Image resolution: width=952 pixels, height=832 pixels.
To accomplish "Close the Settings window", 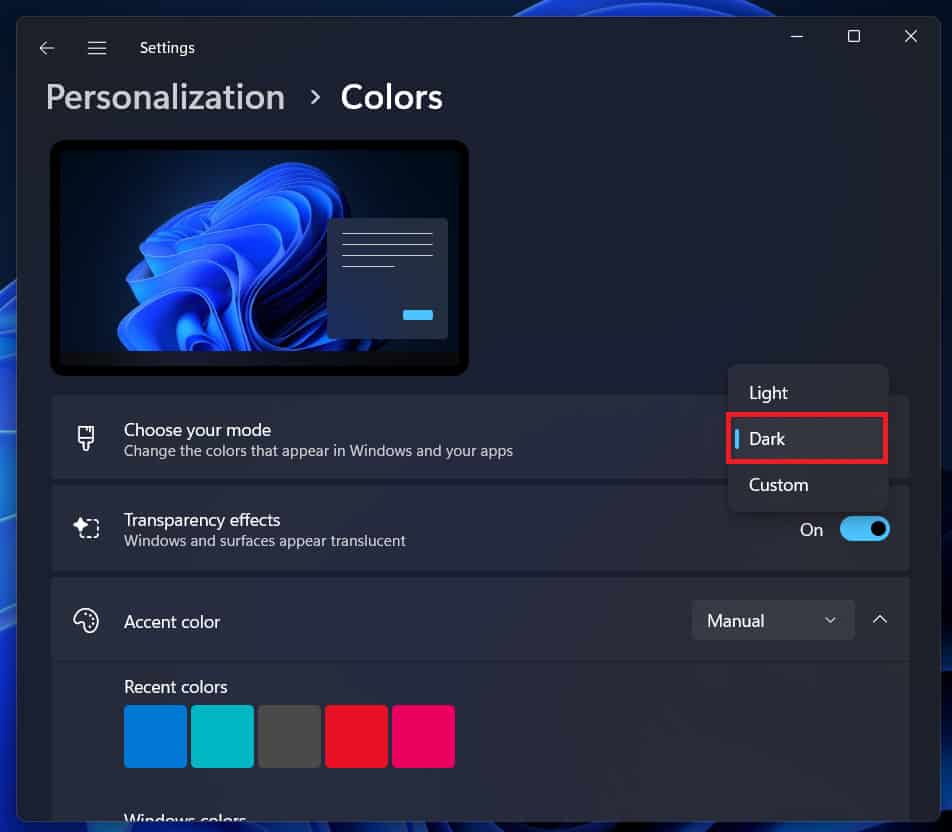I will click(x=910, y=37).
